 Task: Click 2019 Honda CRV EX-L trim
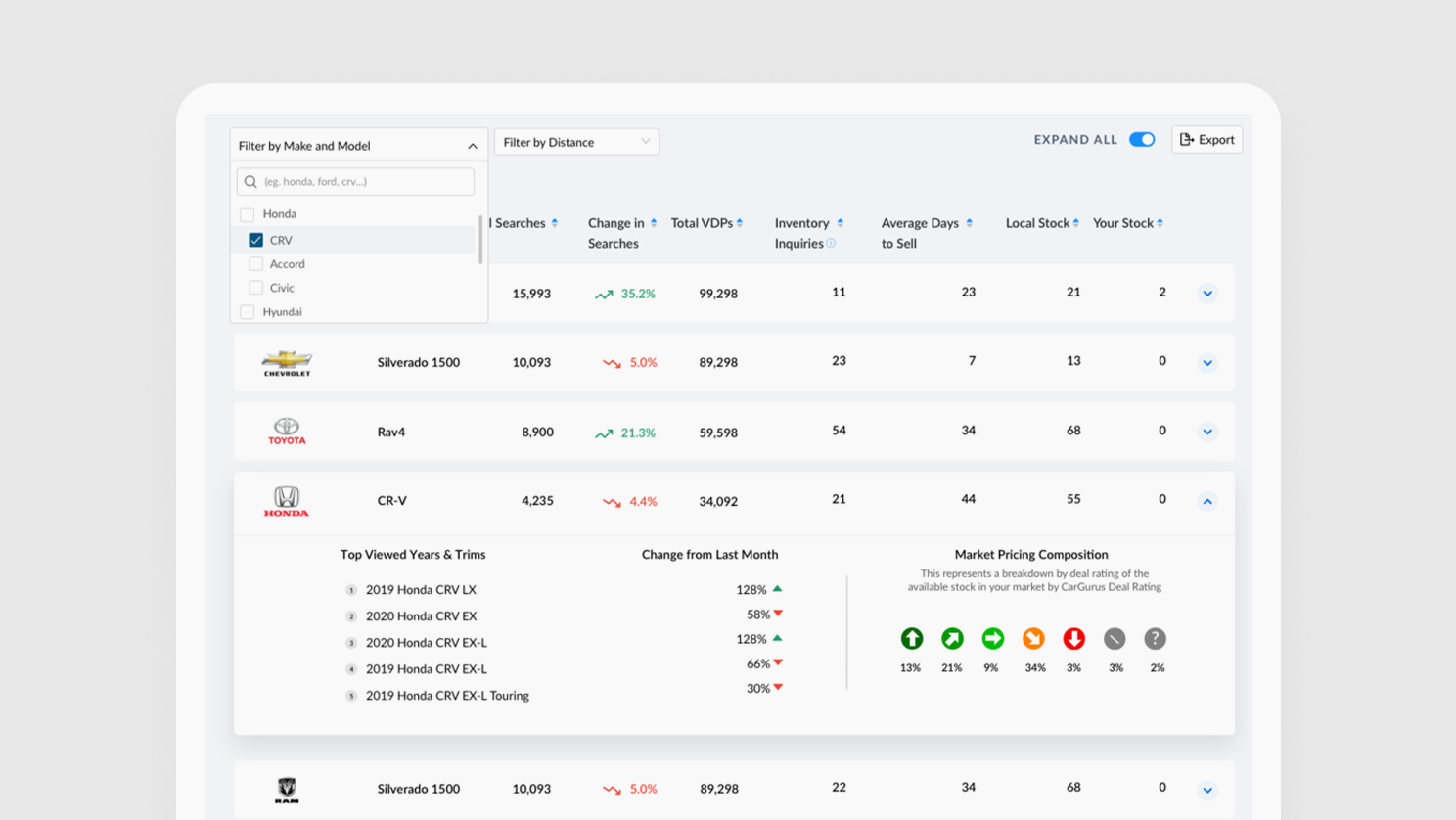pyautogui.click(x=427, y=669)
